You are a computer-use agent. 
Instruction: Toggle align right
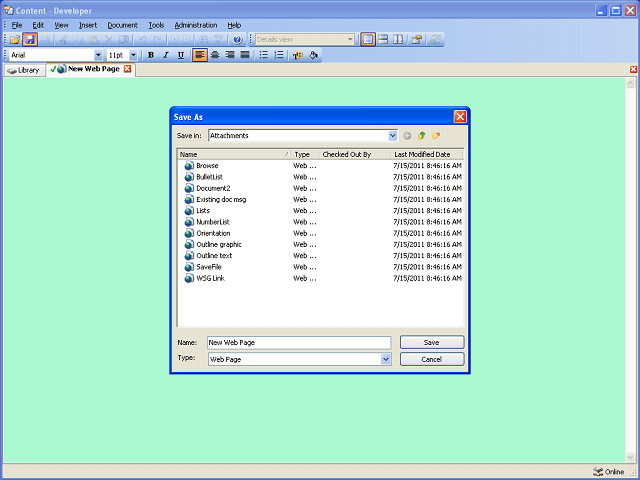[x=230, y=55]
